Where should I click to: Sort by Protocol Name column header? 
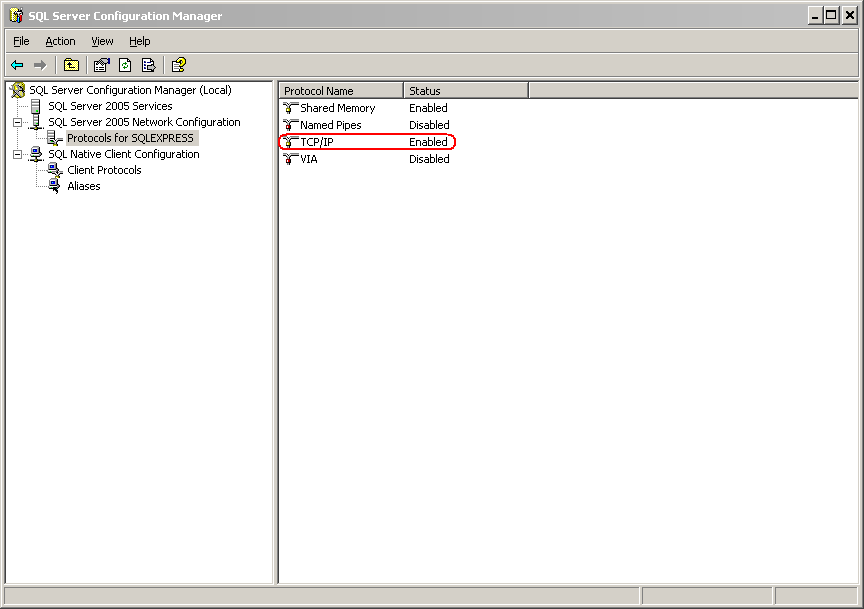[341, 91]
